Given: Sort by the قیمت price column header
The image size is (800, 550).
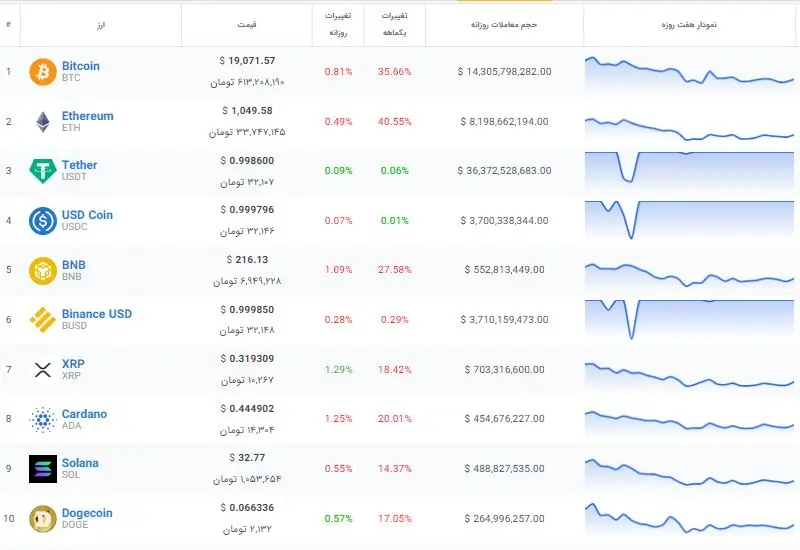Looking at the screenshot, I should click(x=246, y=24).
